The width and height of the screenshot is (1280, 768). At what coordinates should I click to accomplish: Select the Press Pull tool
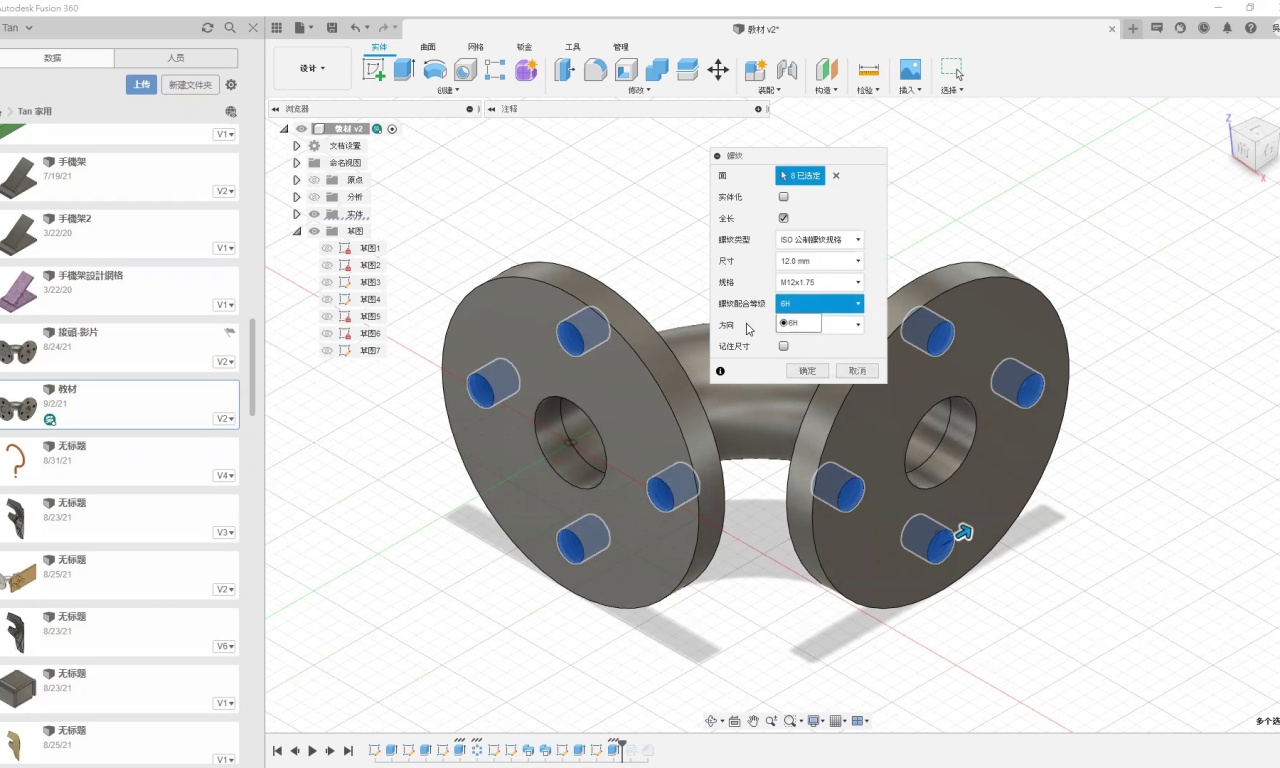tap(565, 69)
